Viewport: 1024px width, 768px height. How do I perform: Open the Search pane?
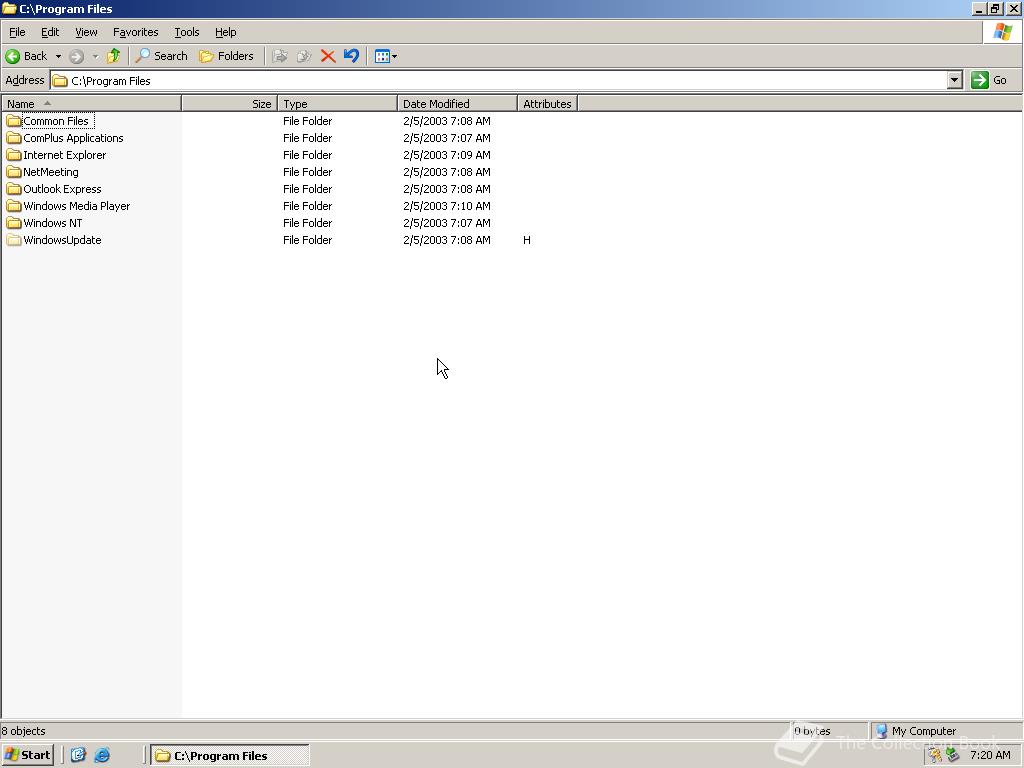click(x=161, y=56)
